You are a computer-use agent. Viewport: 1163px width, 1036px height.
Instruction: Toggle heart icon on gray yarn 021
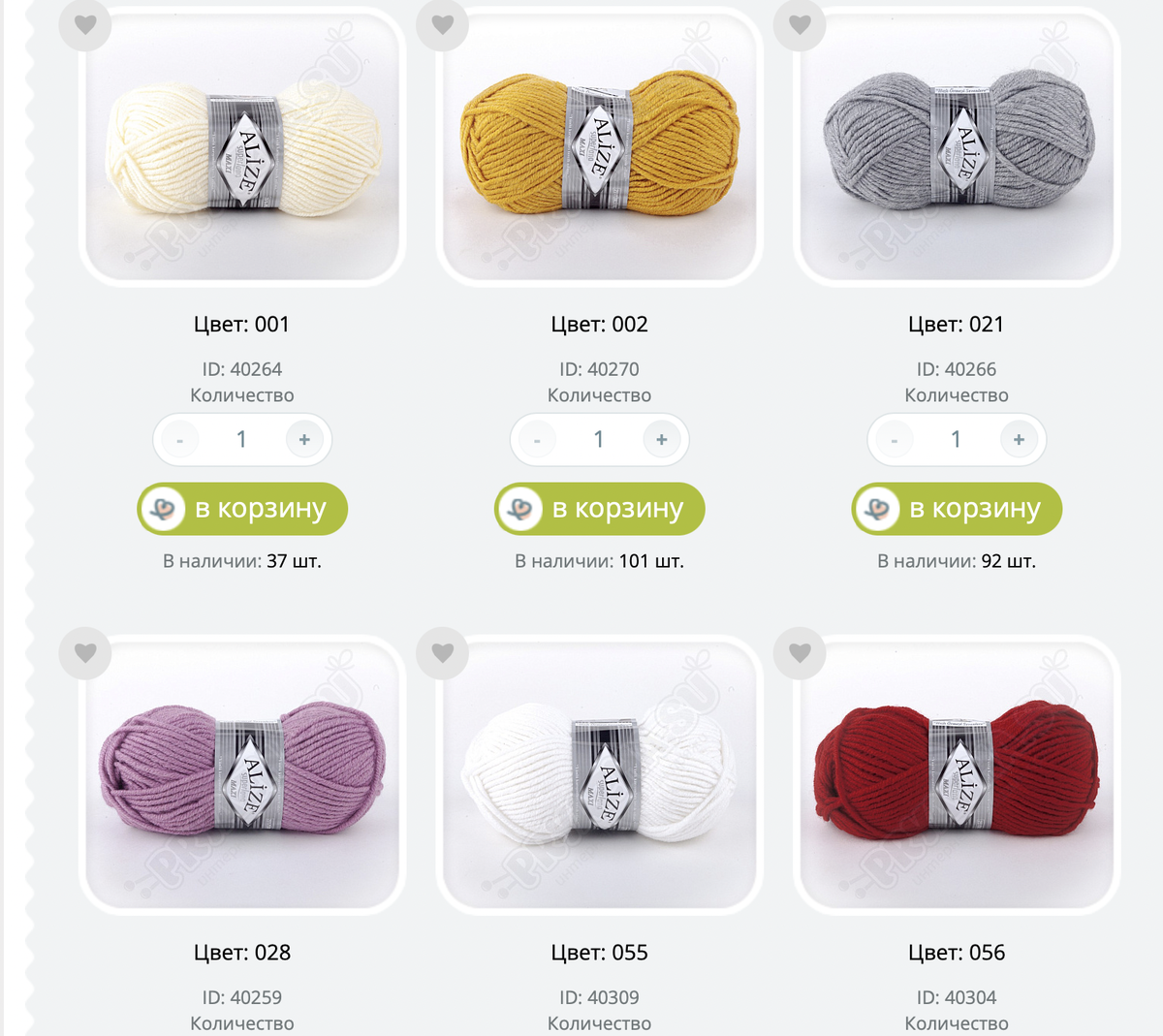800,24
